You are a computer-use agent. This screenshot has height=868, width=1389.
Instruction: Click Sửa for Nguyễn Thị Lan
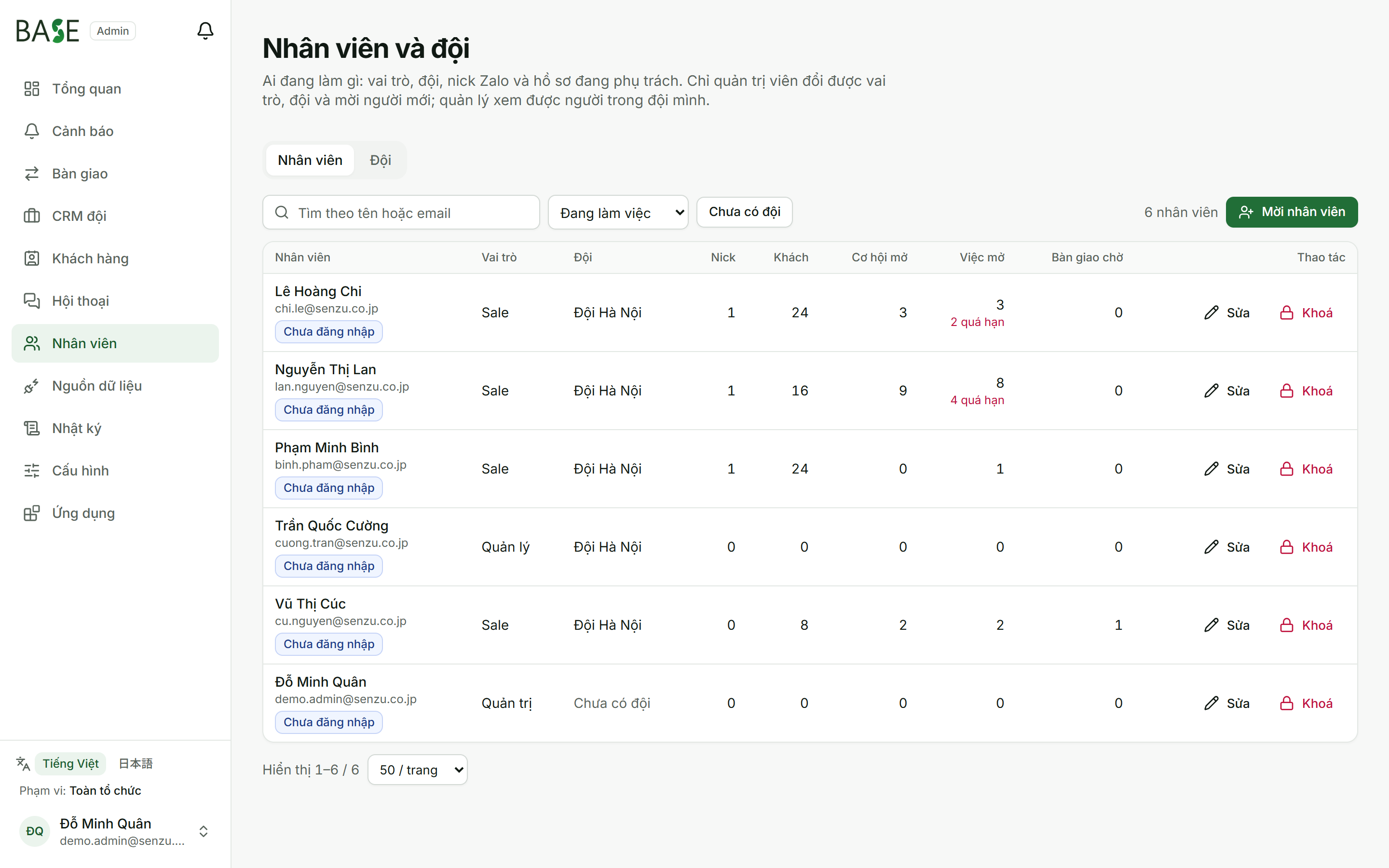pos(1227,391)
